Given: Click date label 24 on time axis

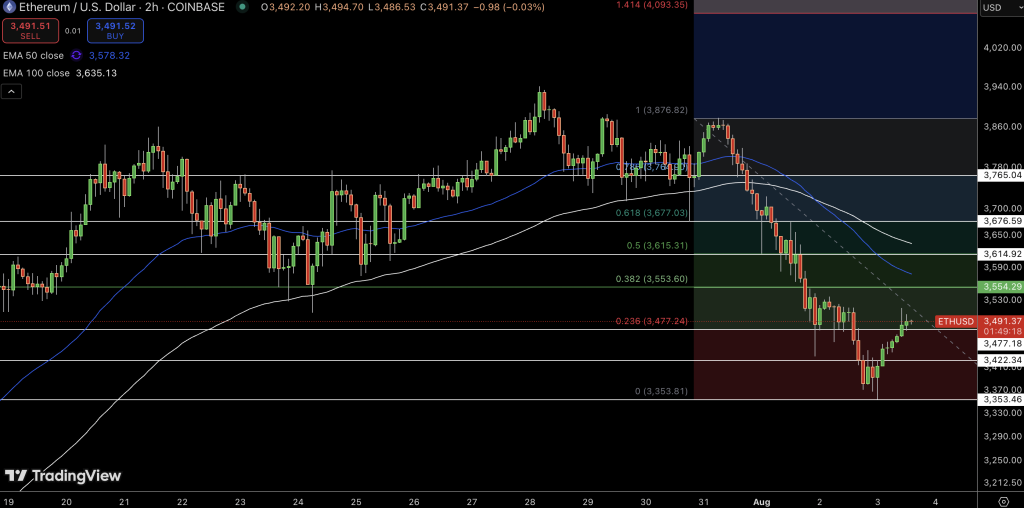Looking at the screenshot, I should tap(298, 501).
